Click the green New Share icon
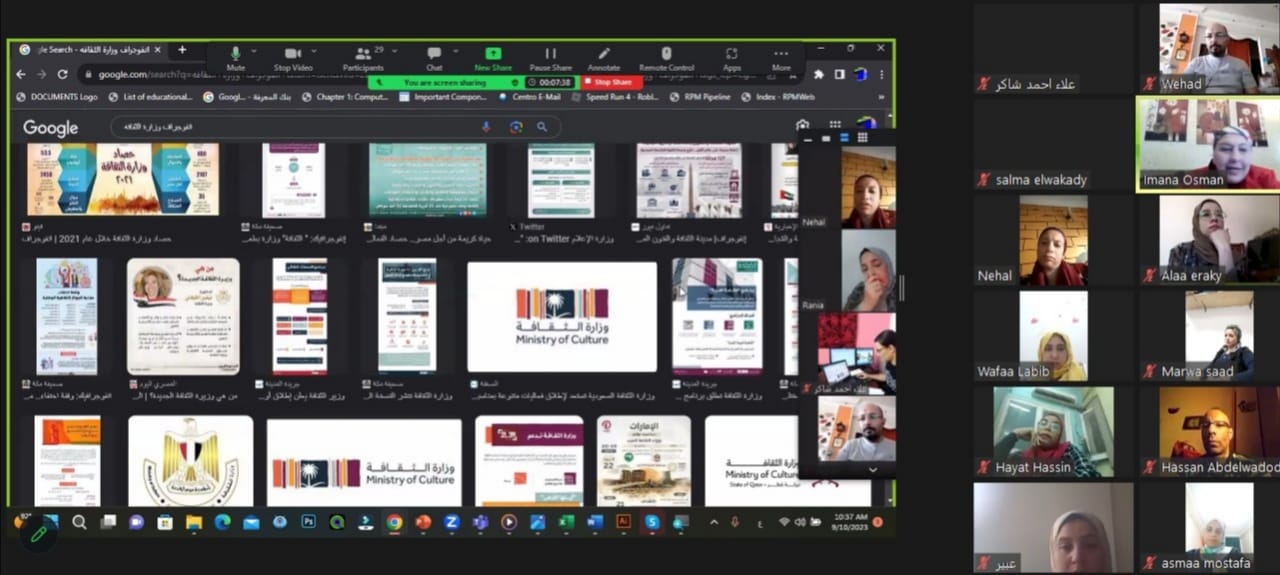Image resolution: width=1280 pixels, height=575 pixels. coord(493,53)
